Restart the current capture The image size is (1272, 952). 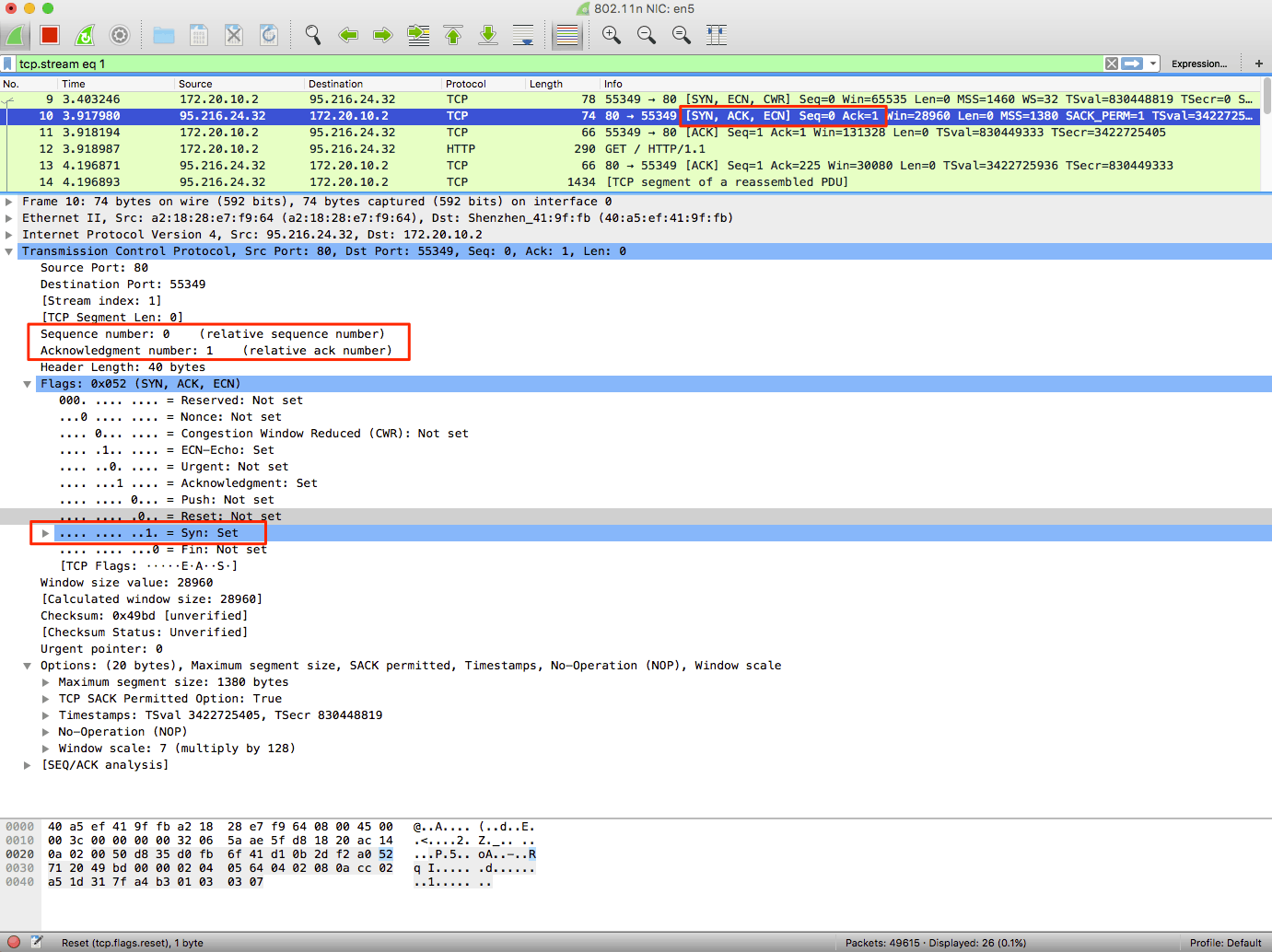point(85,36)
